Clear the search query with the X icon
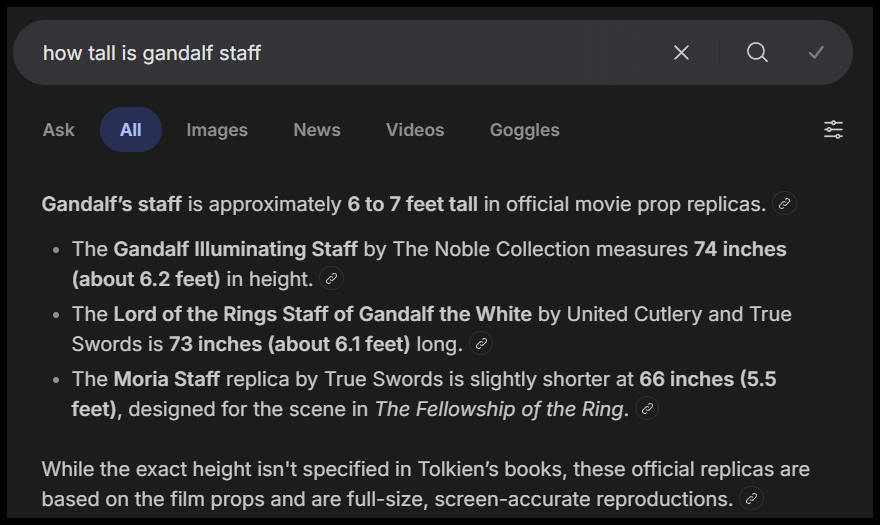This screenshot has height=525, width=880. (681, 53)
